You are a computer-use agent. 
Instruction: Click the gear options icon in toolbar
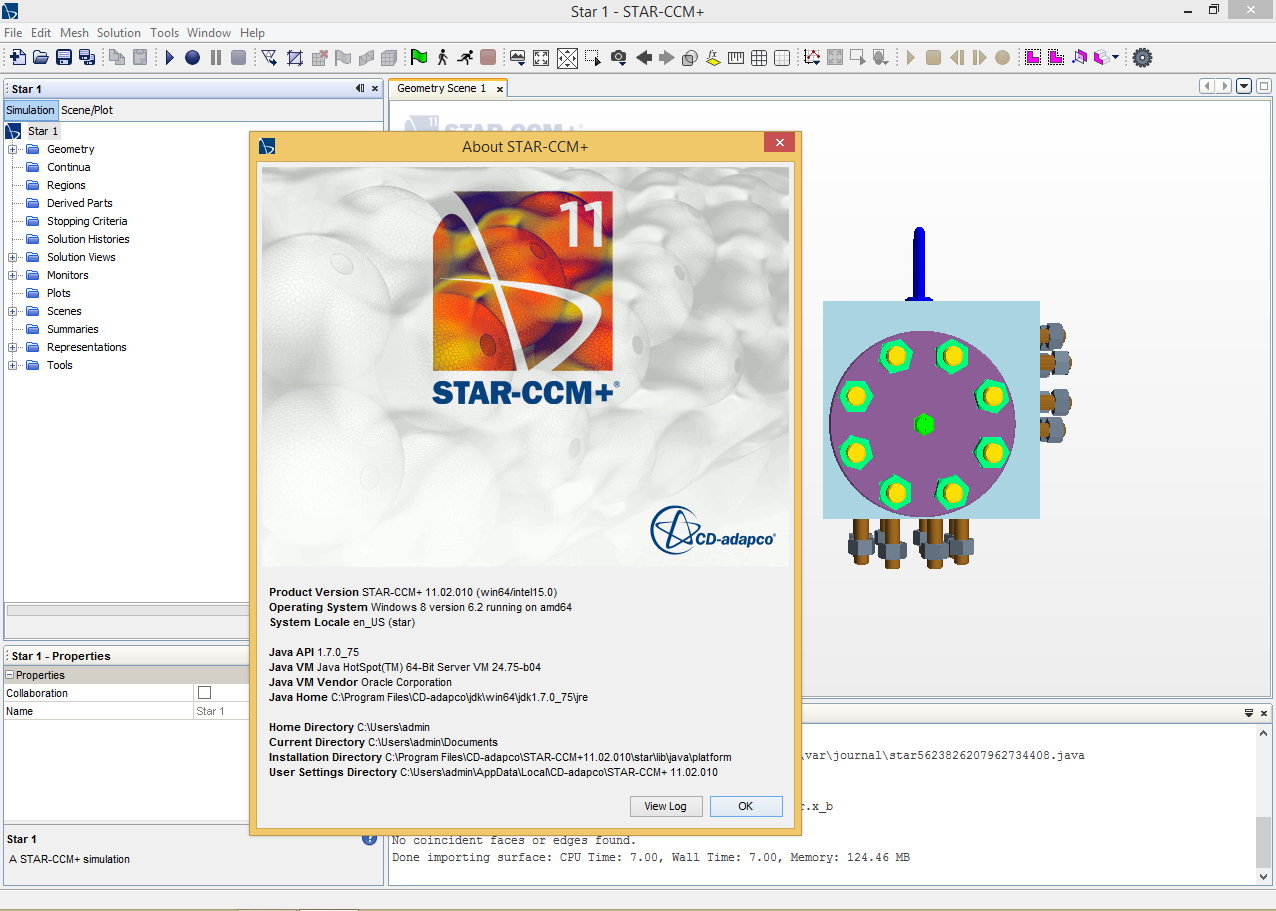click(1142, 58)
